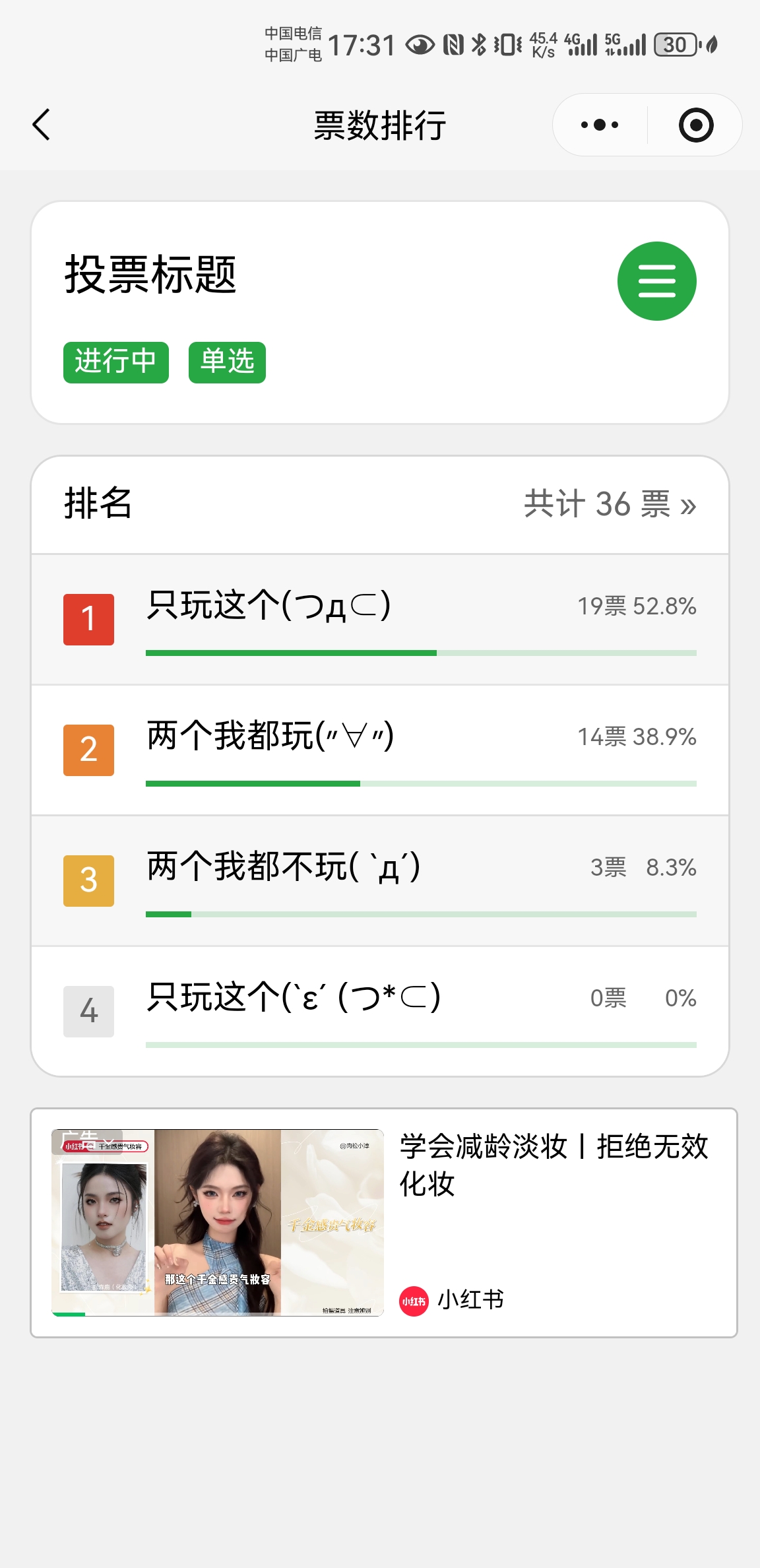760x1568 pixels.
Task: Select the option 只玩这个(つд⊂)
Action: point(269,605)
